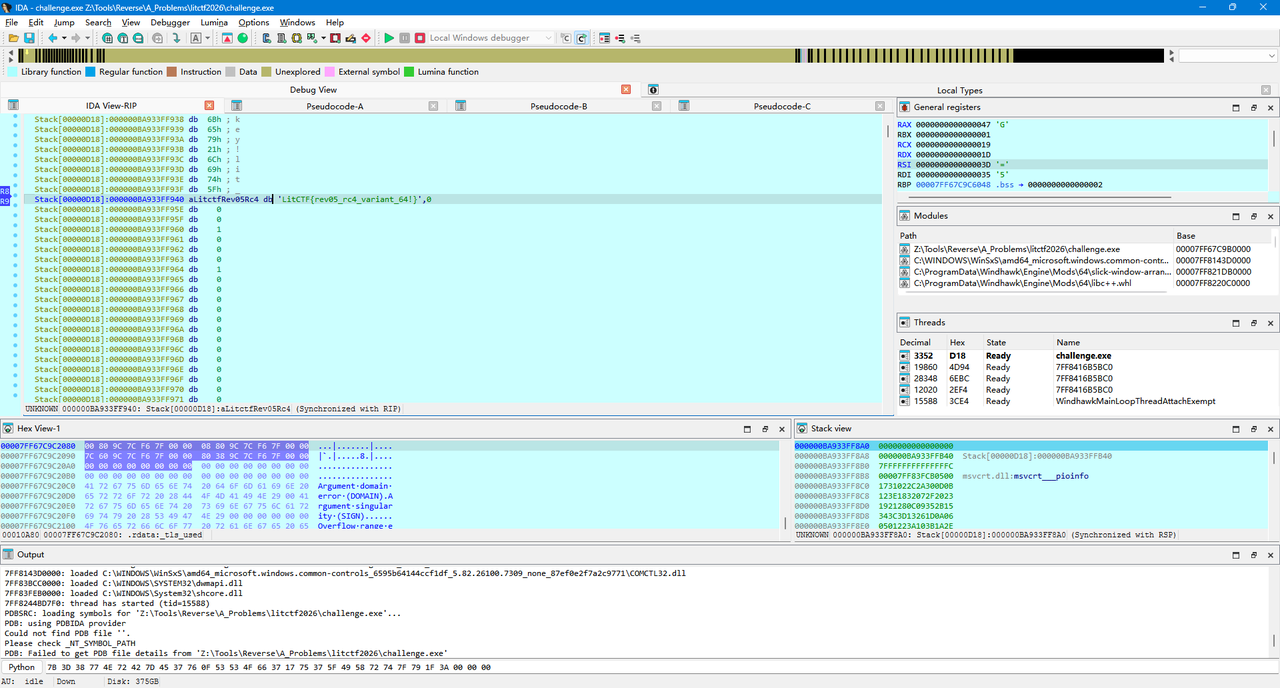The width and height of the screenshot is (1280, 688).
Task: Click the red diamond breakpoint toolbar icon
Action: click(x=366, y=38)
